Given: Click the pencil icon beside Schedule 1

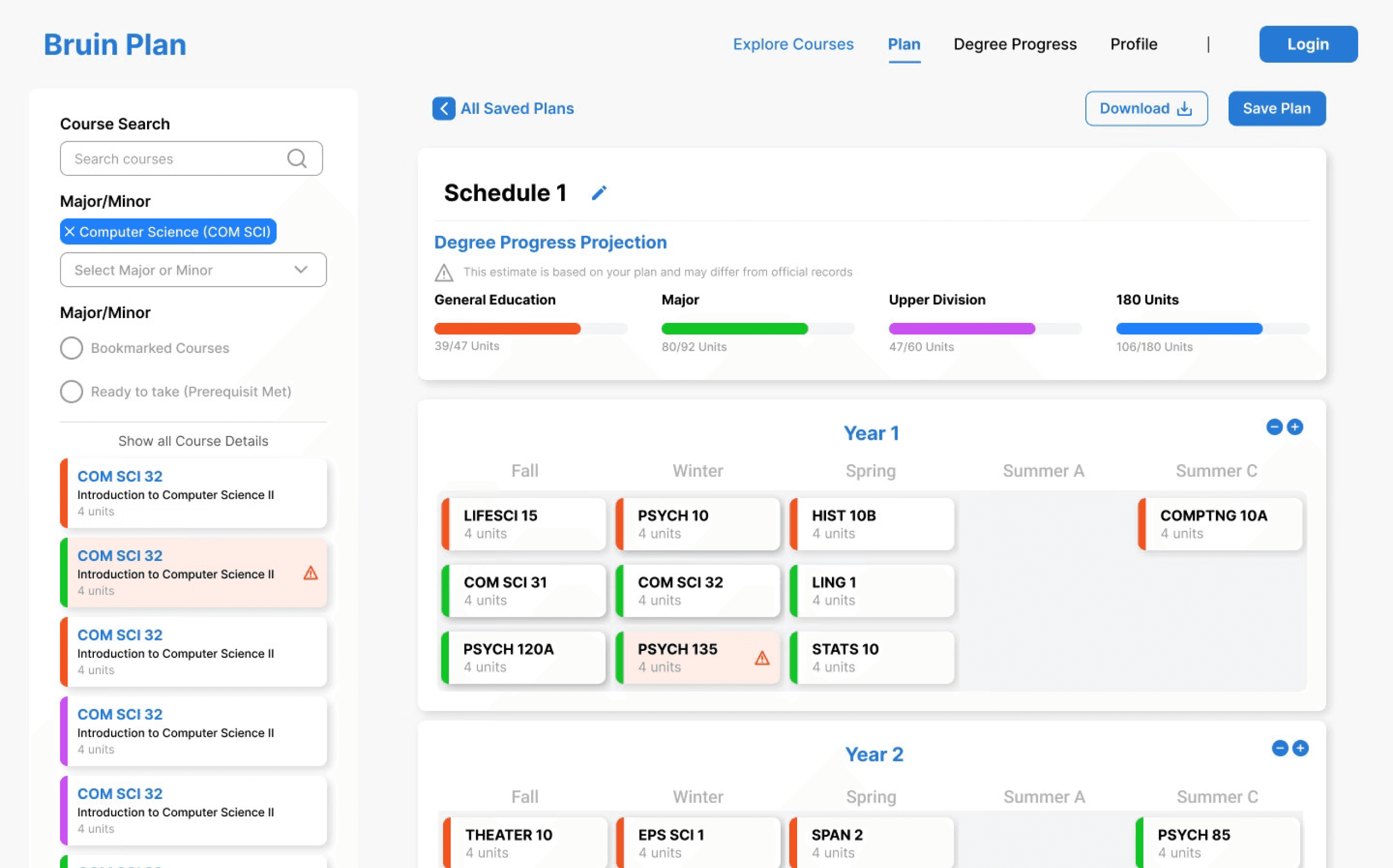Looking at the screenshot, I should click(599, 193).
